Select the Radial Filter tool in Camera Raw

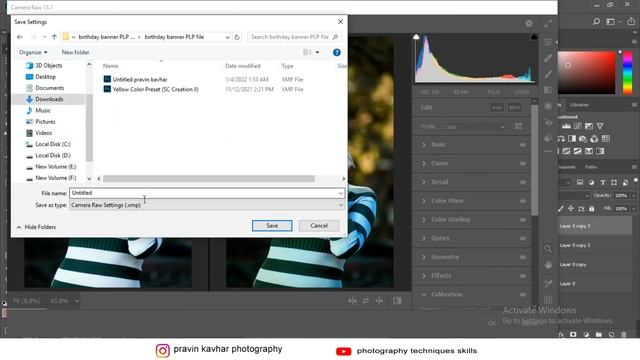click(548, 106)
